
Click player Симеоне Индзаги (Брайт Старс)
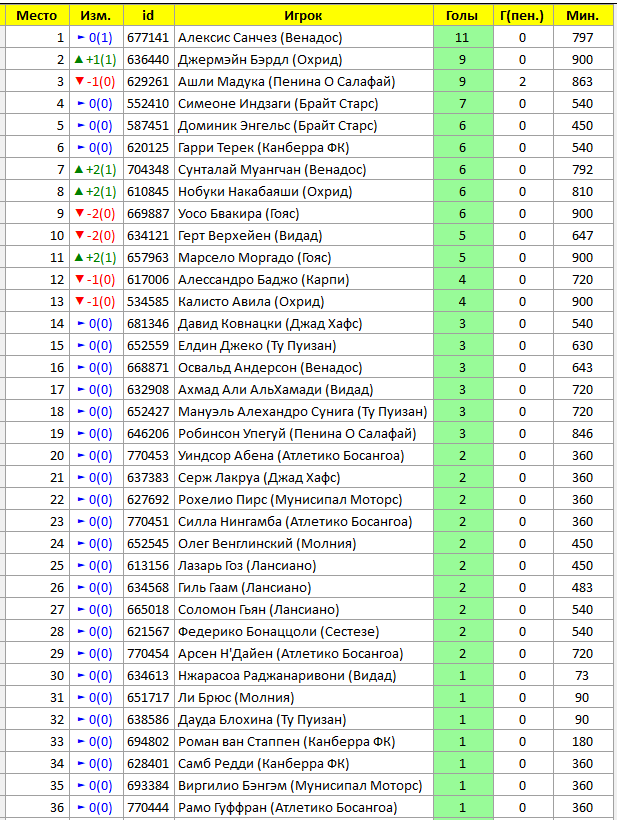pos(278,104)
